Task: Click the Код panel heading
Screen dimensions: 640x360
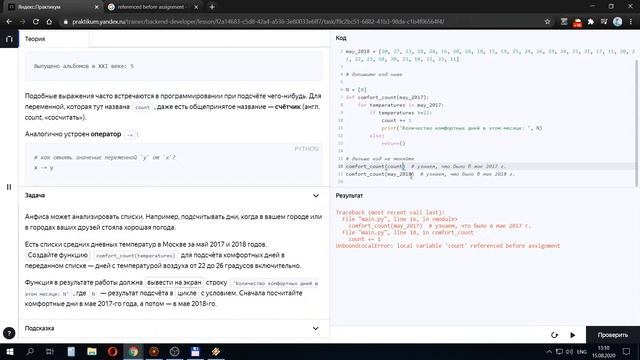Action: coord(341,38)
